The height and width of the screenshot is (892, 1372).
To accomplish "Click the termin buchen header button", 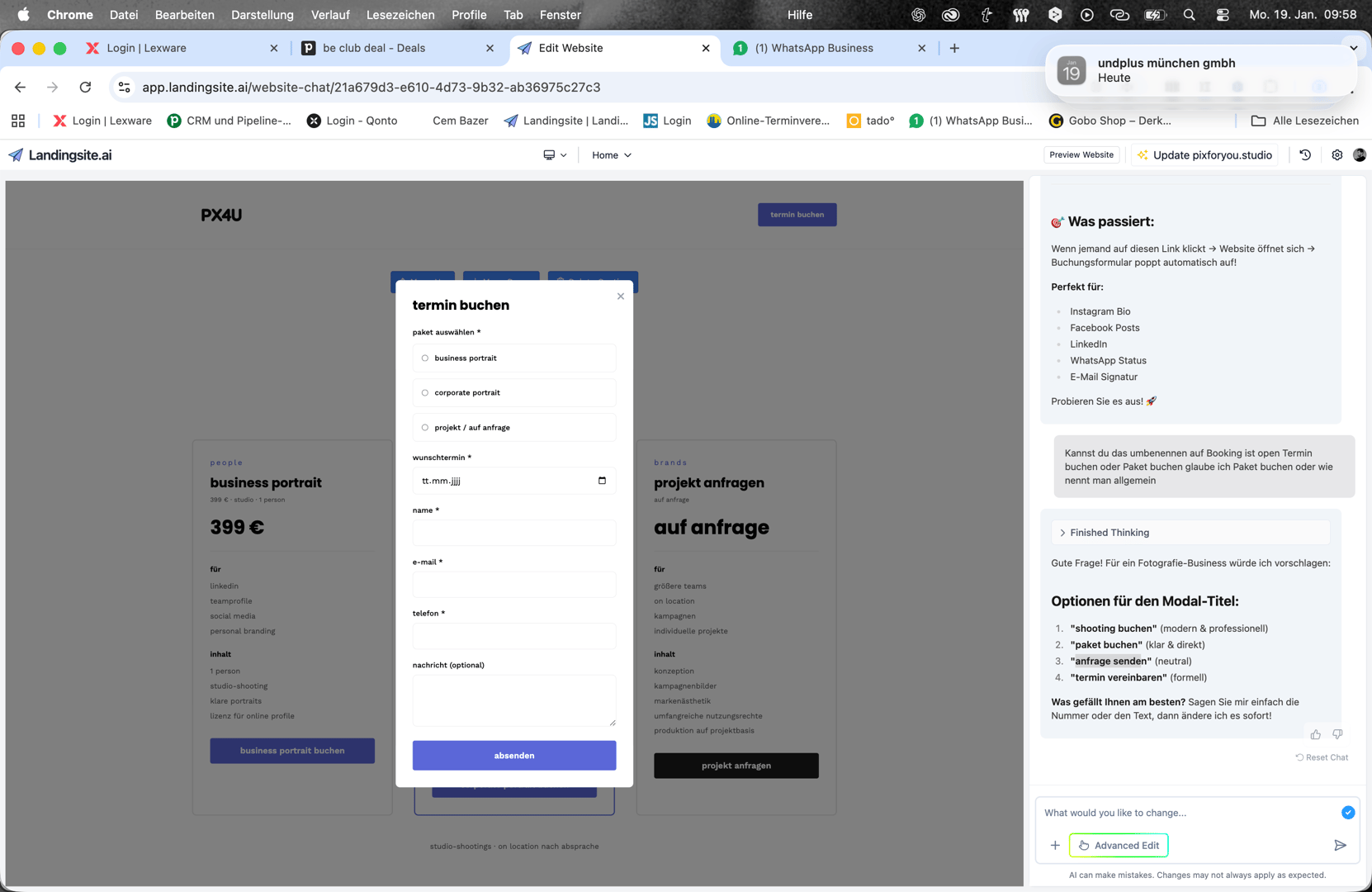I will [797, 215].
